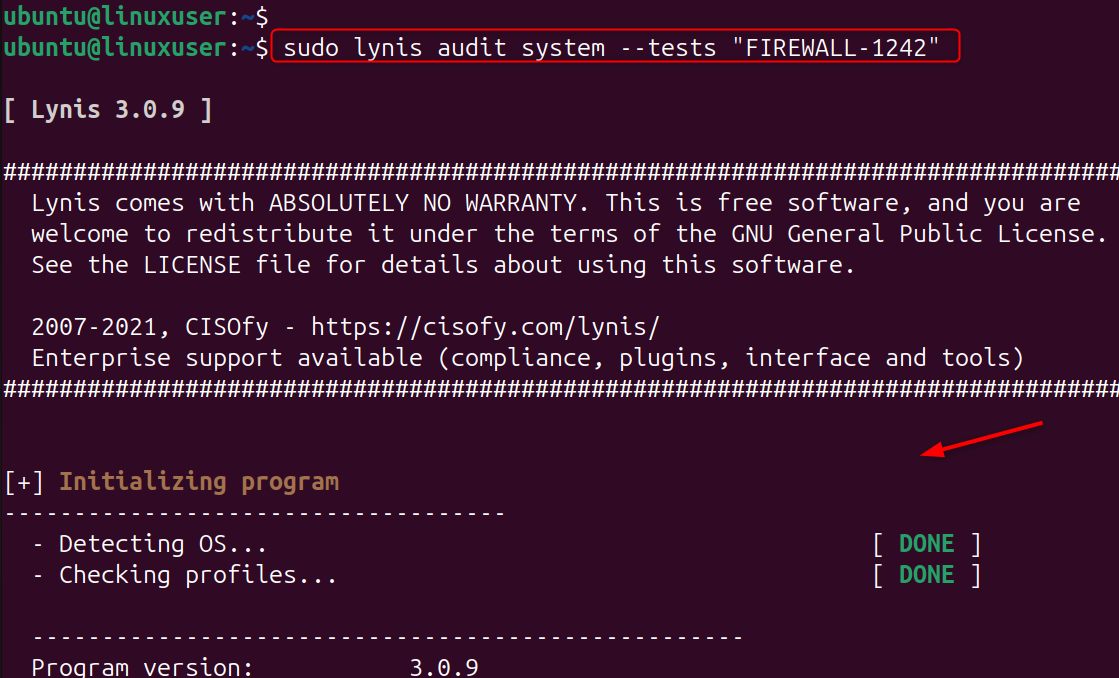Click the first empty ubuntu@linuxuser prompt line
This screenshot has height=678, width=1119.
(135, 15)
